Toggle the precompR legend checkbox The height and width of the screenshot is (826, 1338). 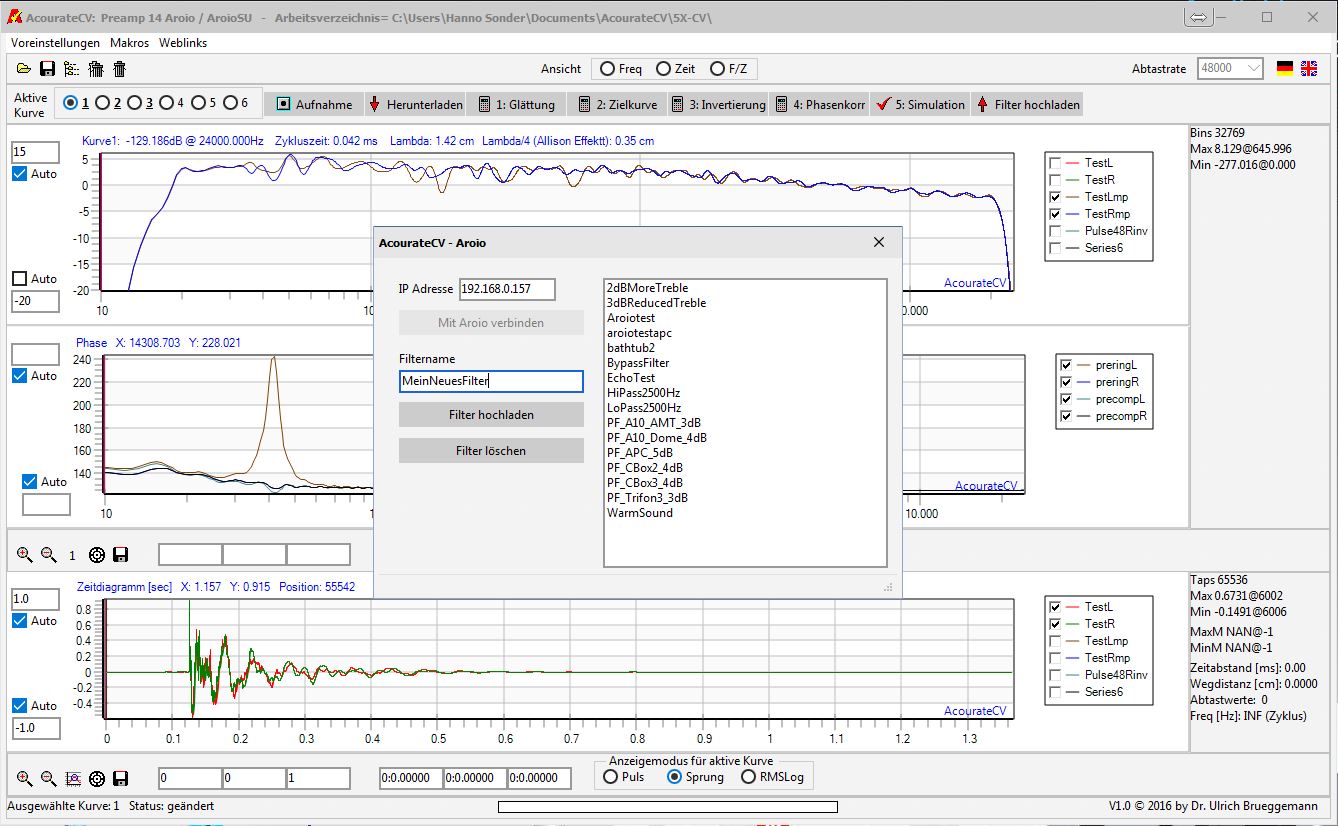1067,416
